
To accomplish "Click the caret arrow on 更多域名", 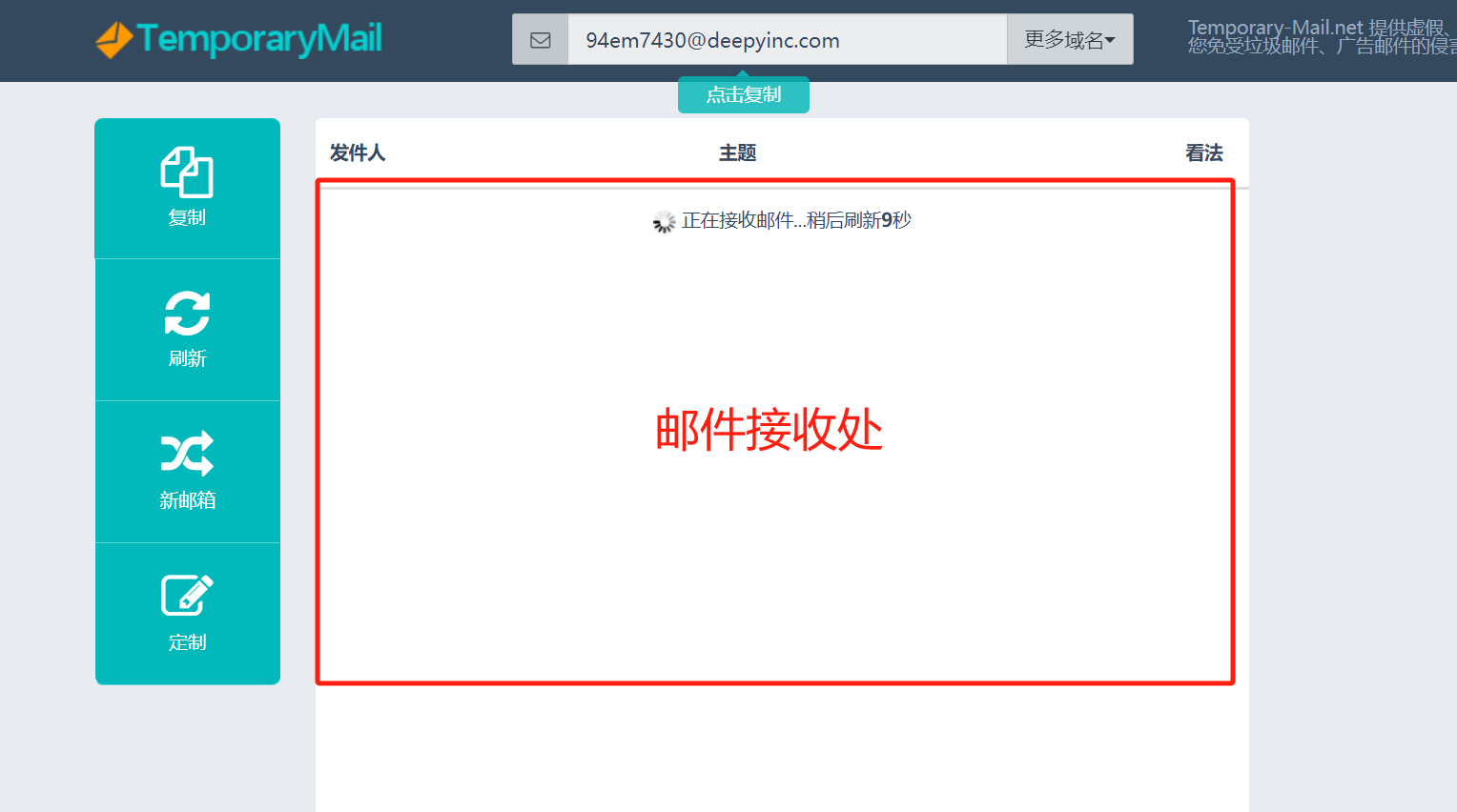I will (1110, 41).
